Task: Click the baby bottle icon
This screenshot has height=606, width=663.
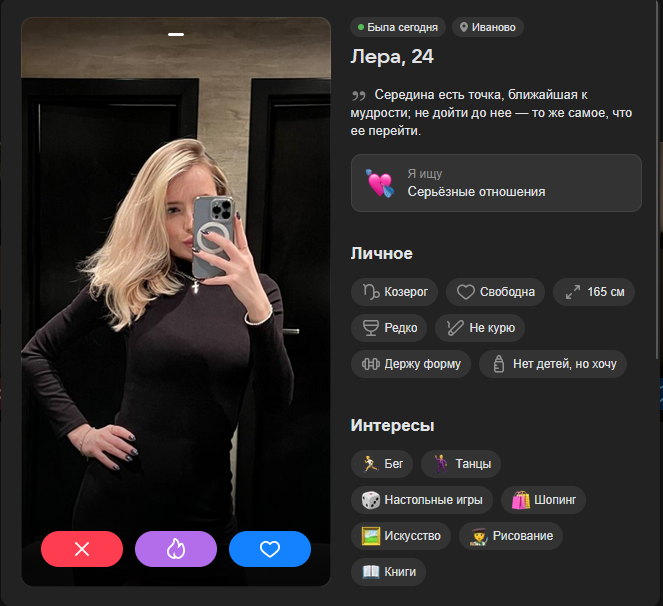Action: (x=499, y=364)
